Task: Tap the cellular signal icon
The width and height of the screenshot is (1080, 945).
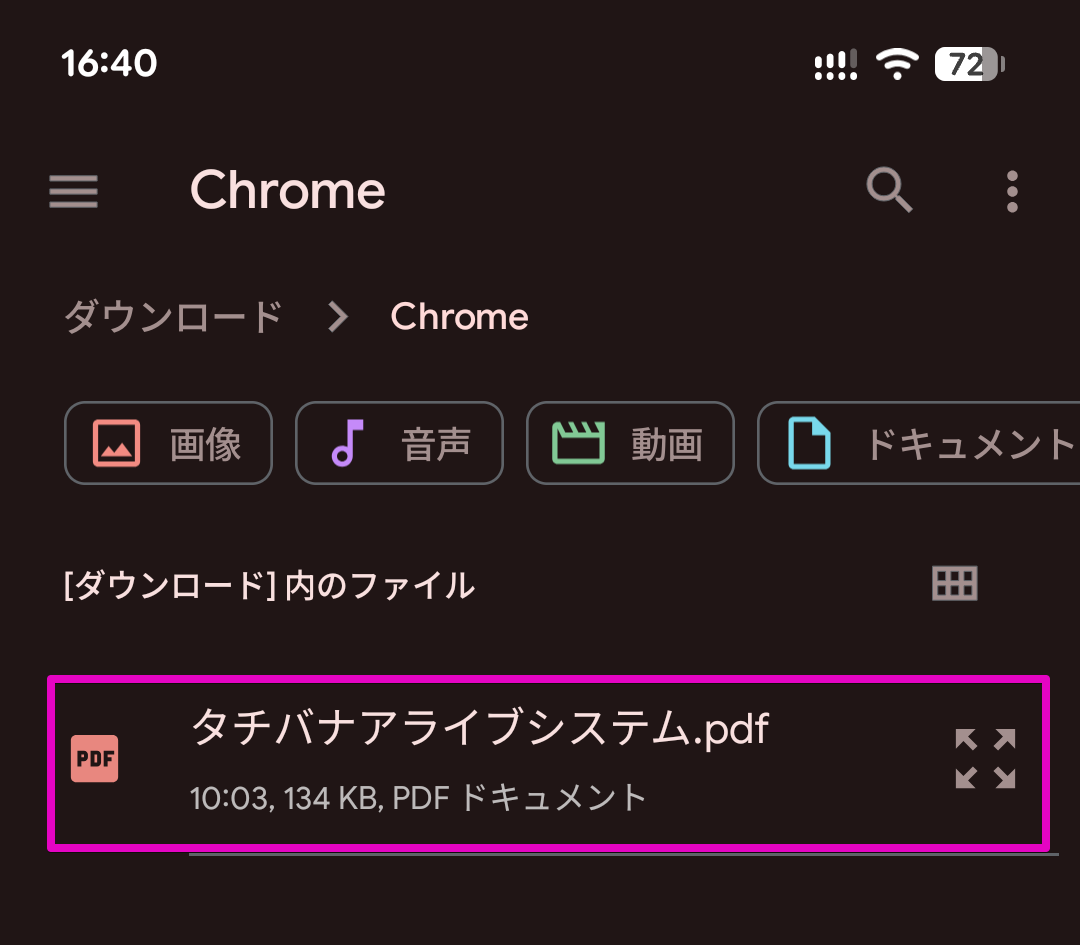Action: [835, 65]
